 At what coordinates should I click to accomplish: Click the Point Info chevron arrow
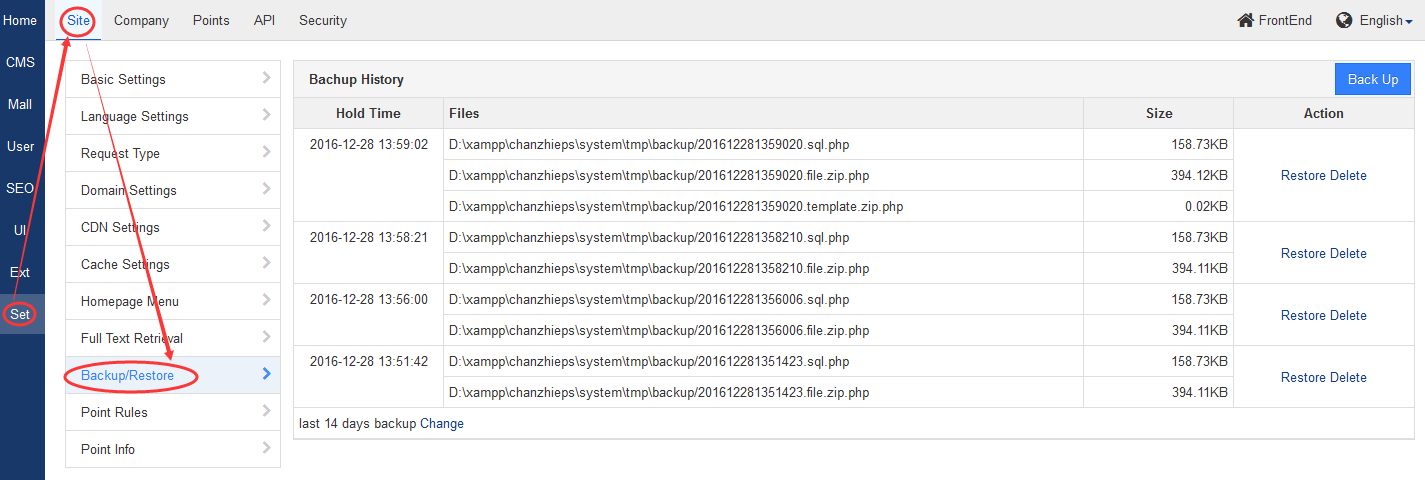(x=266, y=448)
